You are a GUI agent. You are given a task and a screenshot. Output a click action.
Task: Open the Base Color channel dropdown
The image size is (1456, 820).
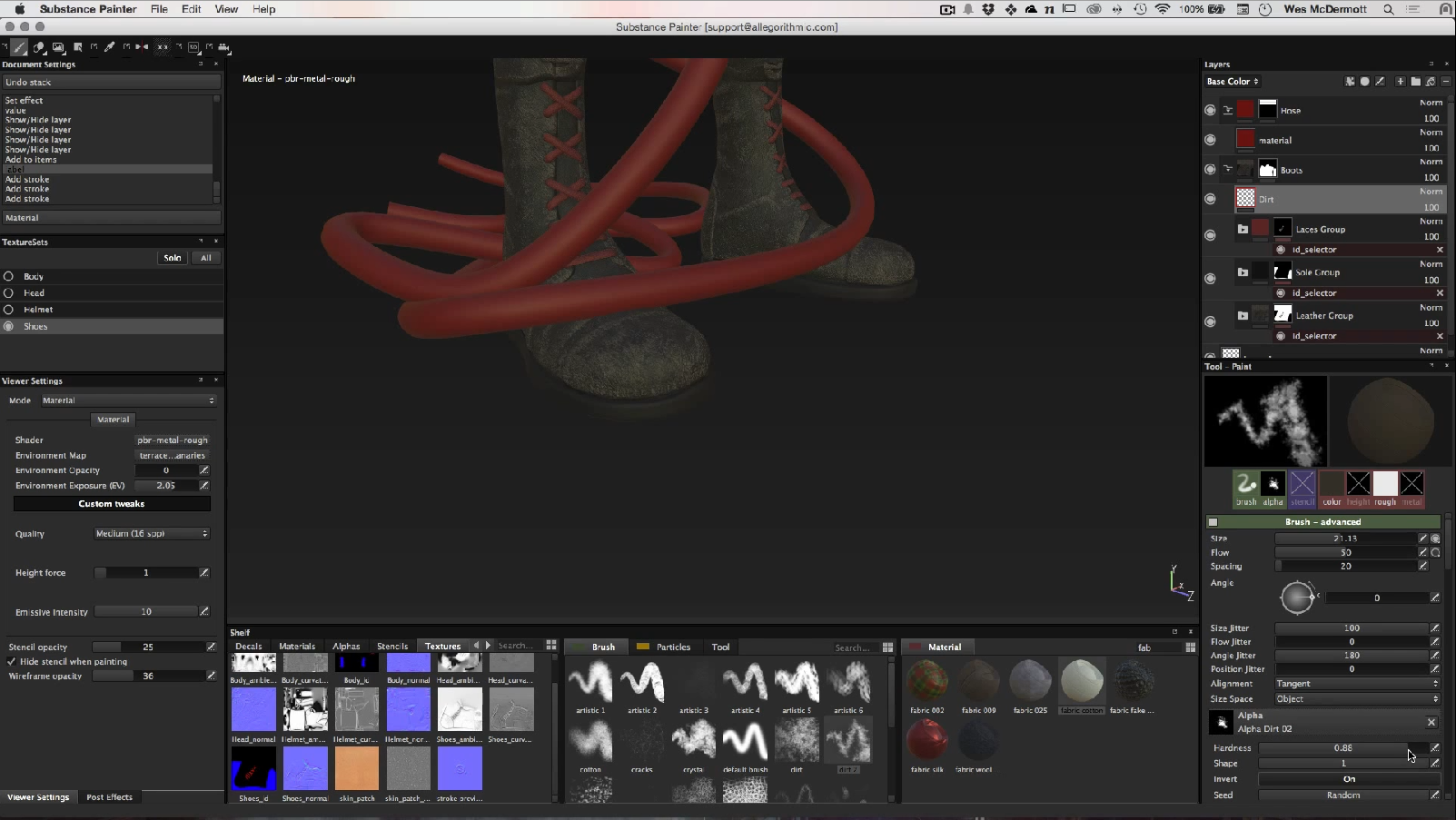[x=1233, y=82]
